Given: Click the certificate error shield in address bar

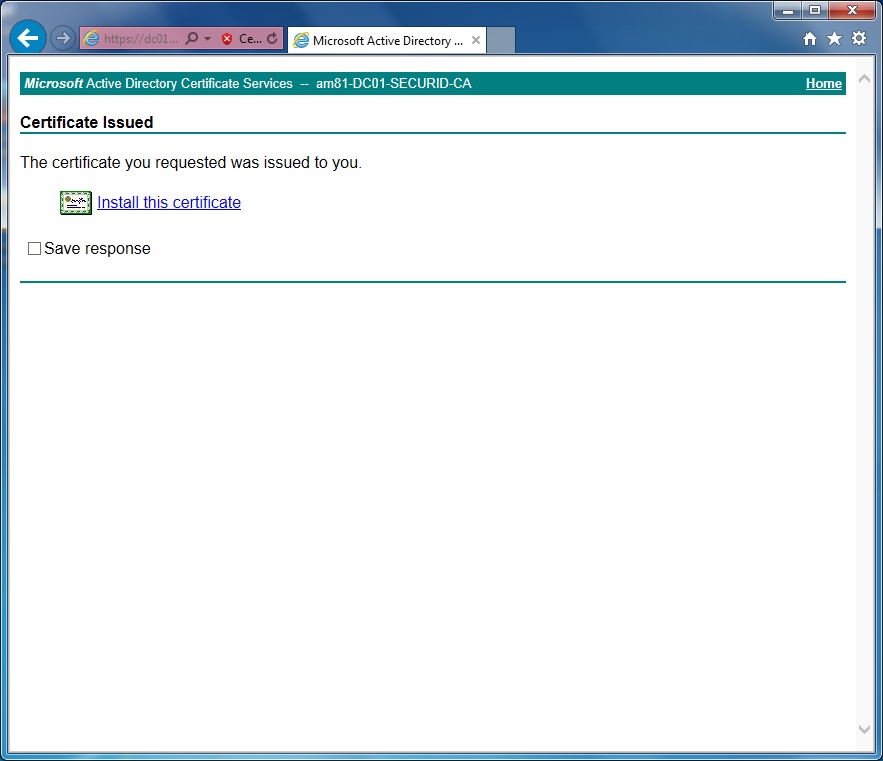Looking at the screenshot, I should (228, 37).
